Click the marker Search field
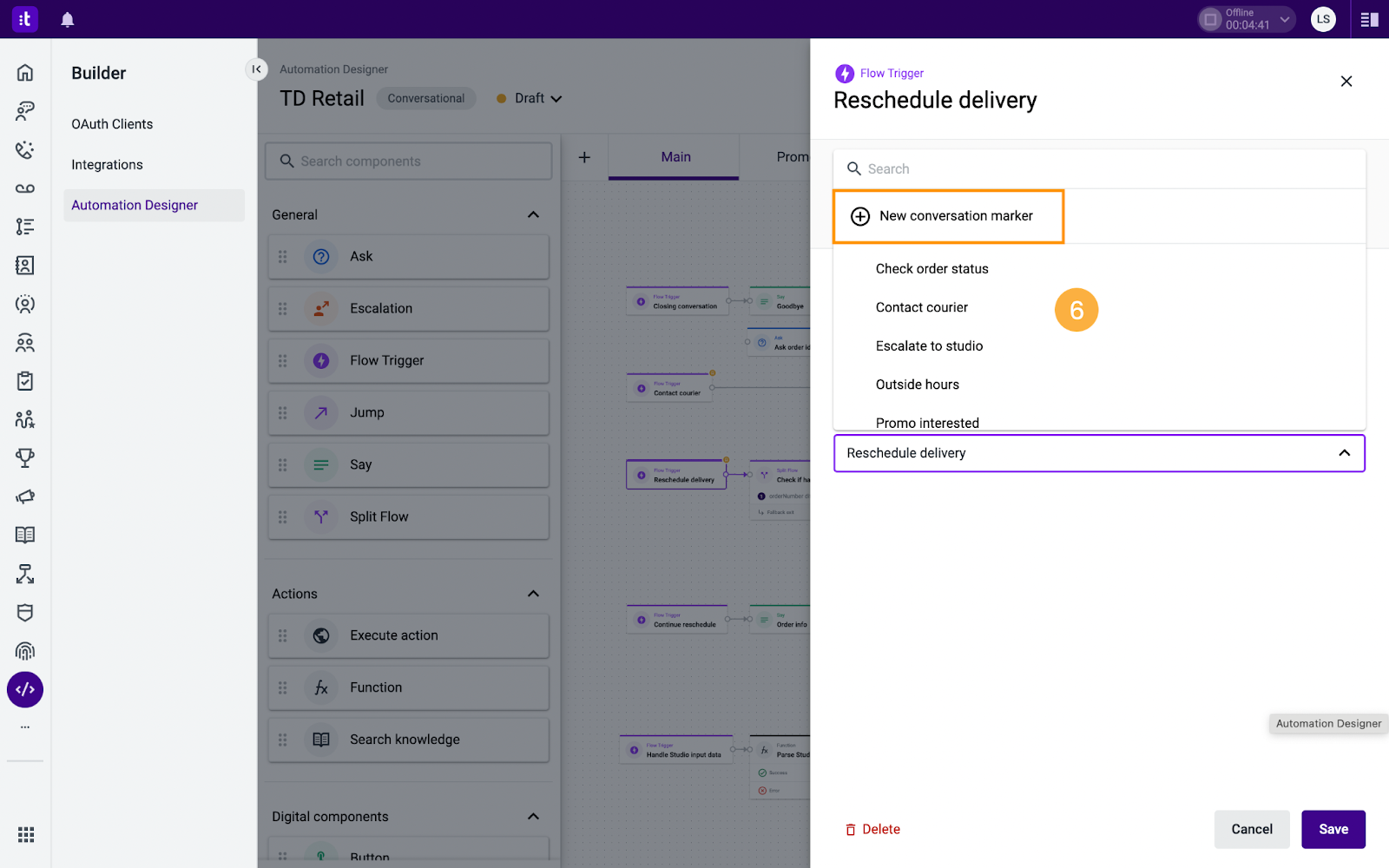The width and height of the screenshot is (1389, 868). pyautogui.click(x=1099, y=169)
